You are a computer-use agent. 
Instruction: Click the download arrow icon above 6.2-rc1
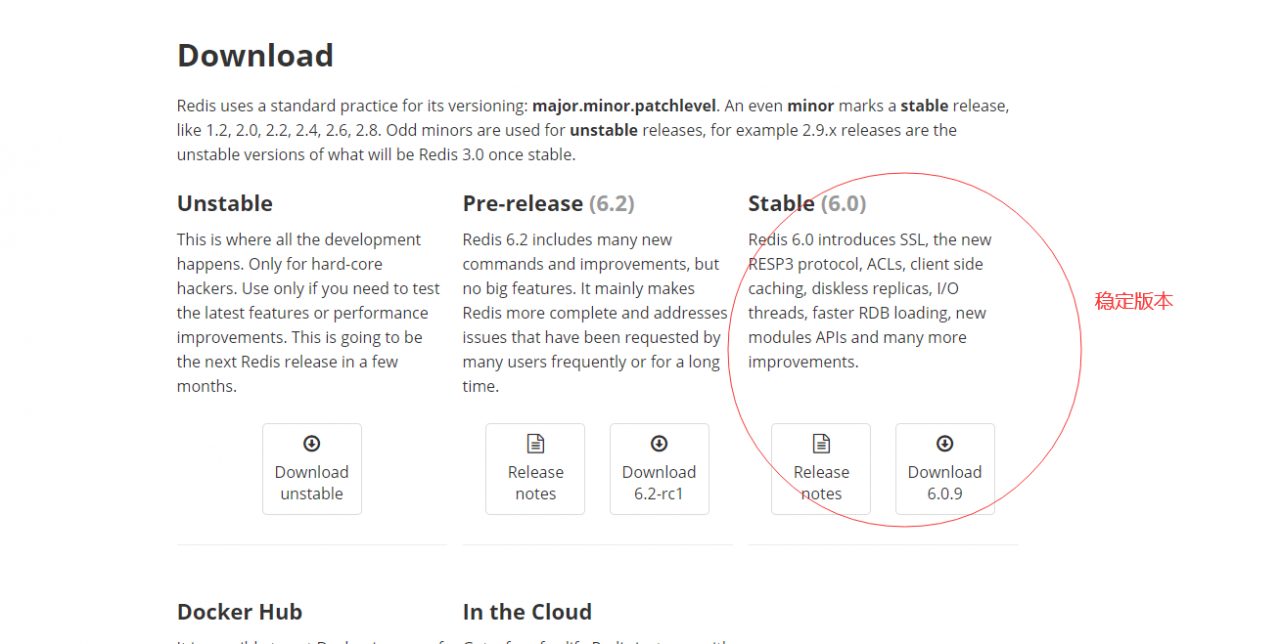(659, 444)
